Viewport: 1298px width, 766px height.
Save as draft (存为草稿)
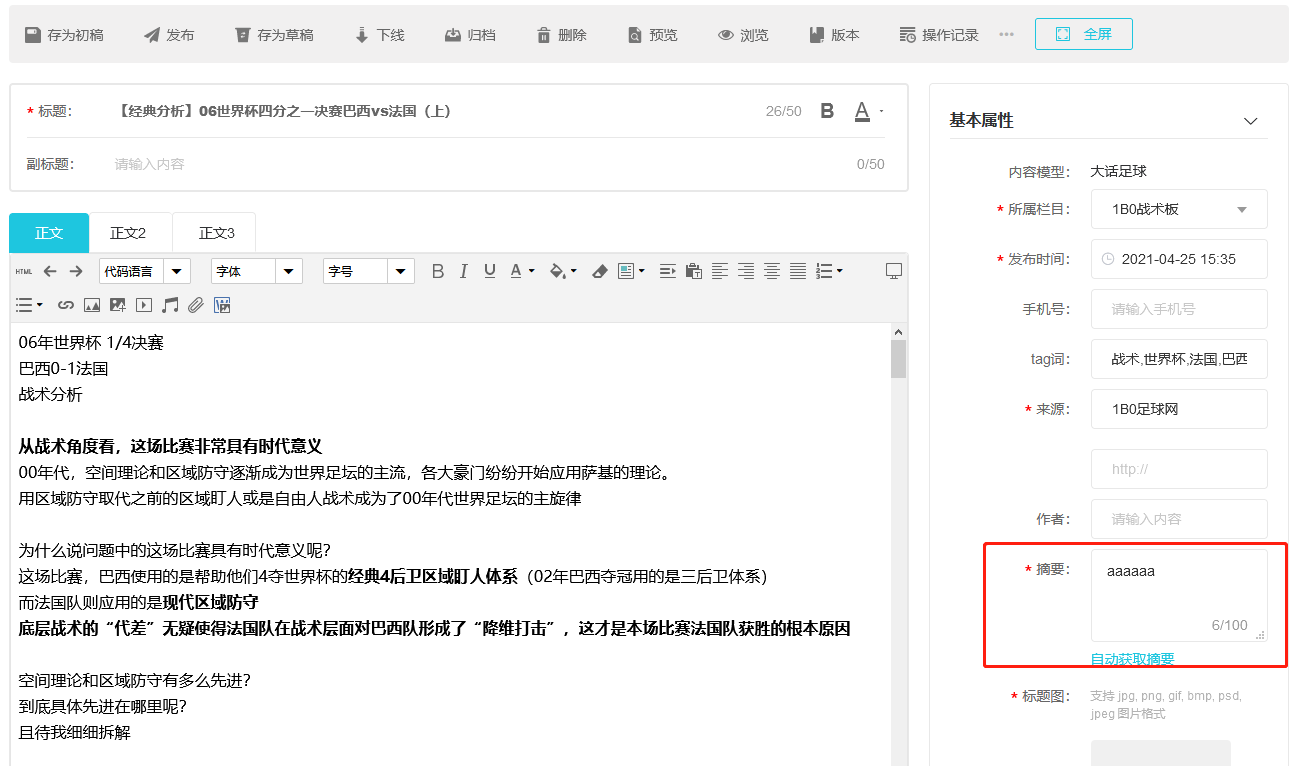(274, 35)
